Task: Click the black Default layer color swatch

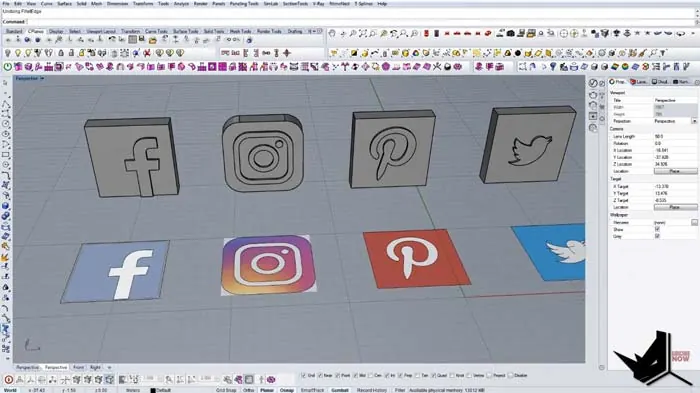Action: tap(153, 390)
